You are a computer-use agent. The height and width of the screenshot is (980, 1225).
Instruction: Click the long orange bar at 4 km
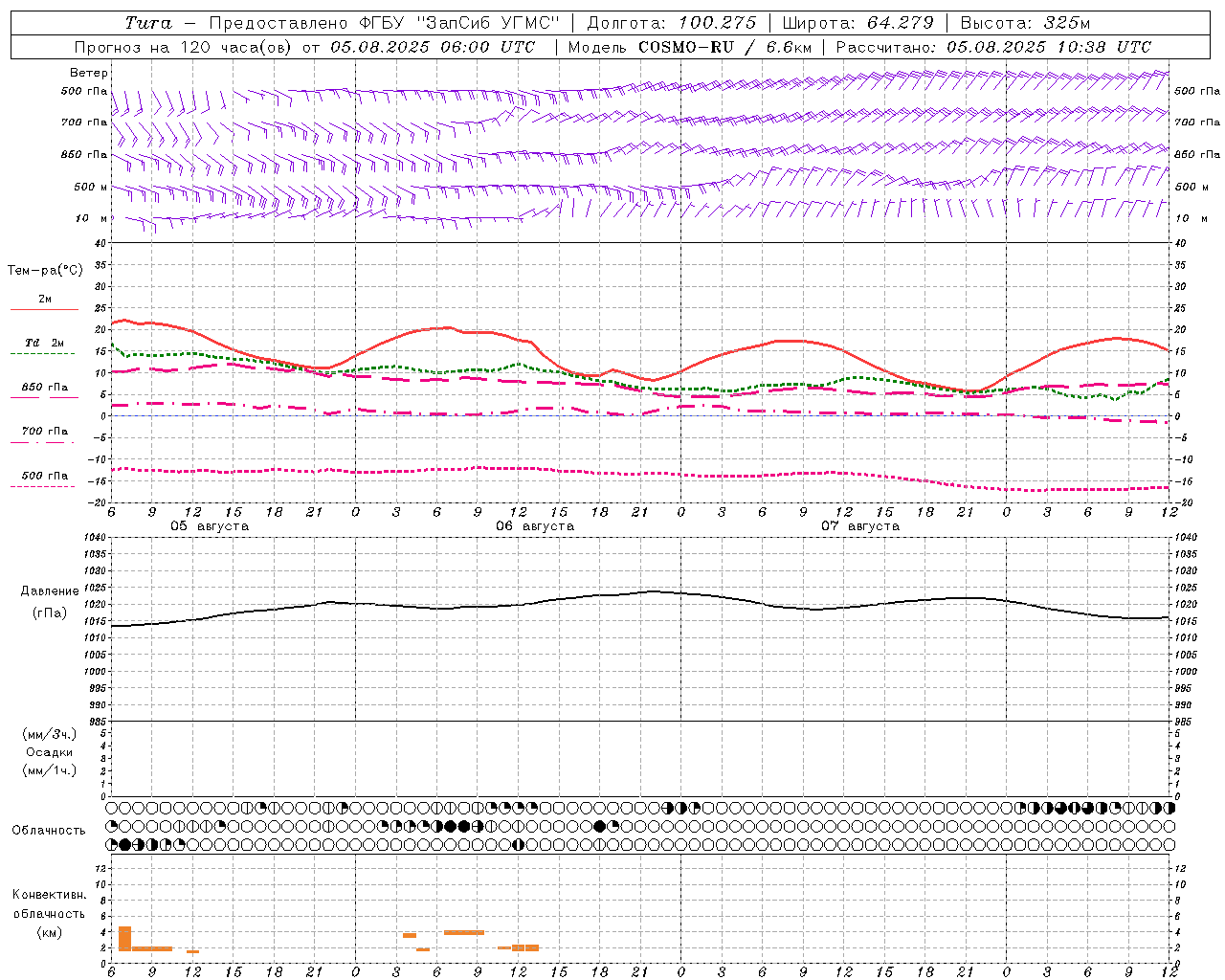click(x=464, y=932)
